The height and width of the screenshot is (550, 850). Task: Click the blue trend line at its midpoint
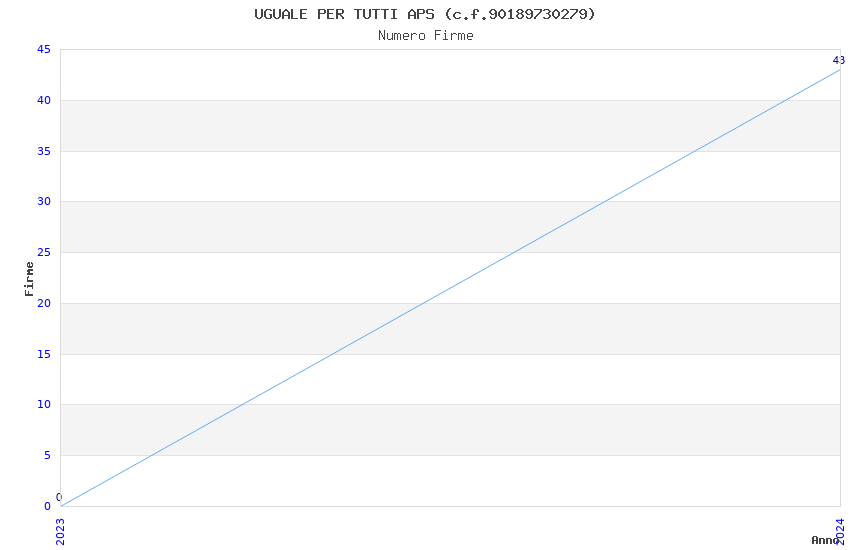click(x=450, y=288)
